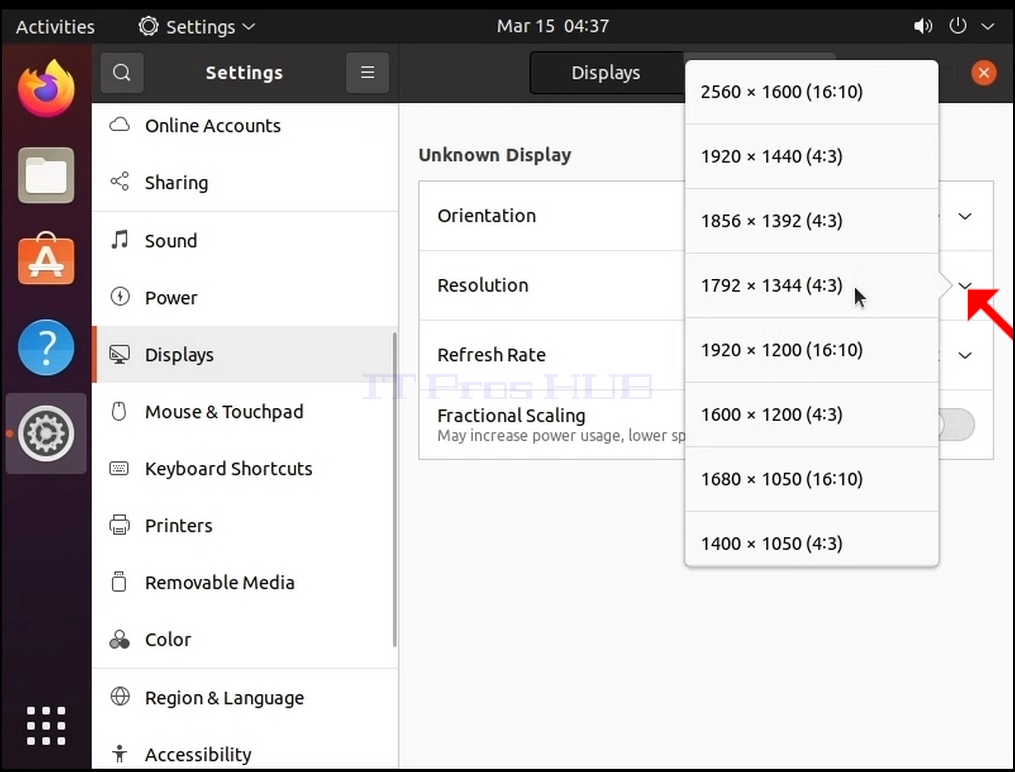Open the Activities overview
Screen dimensions: 1015x772
pyautogui.click(x=55, y=27)
